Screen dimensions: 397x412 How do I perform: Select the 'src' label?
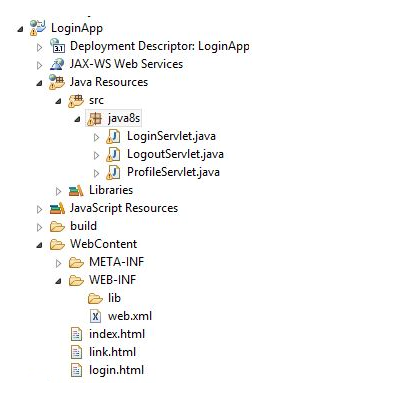96,101
